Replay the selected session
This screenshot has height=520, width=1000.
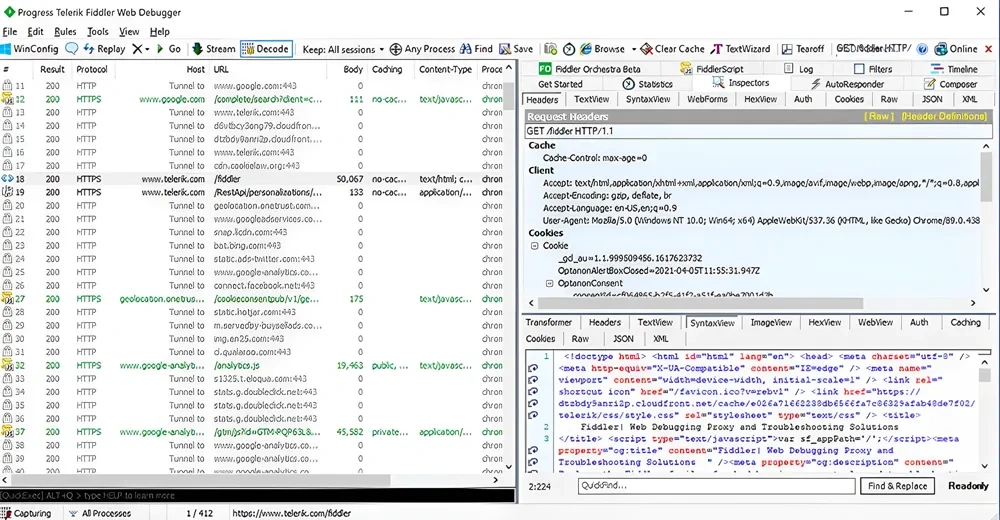pyautogui.click(x=103, y=48)
